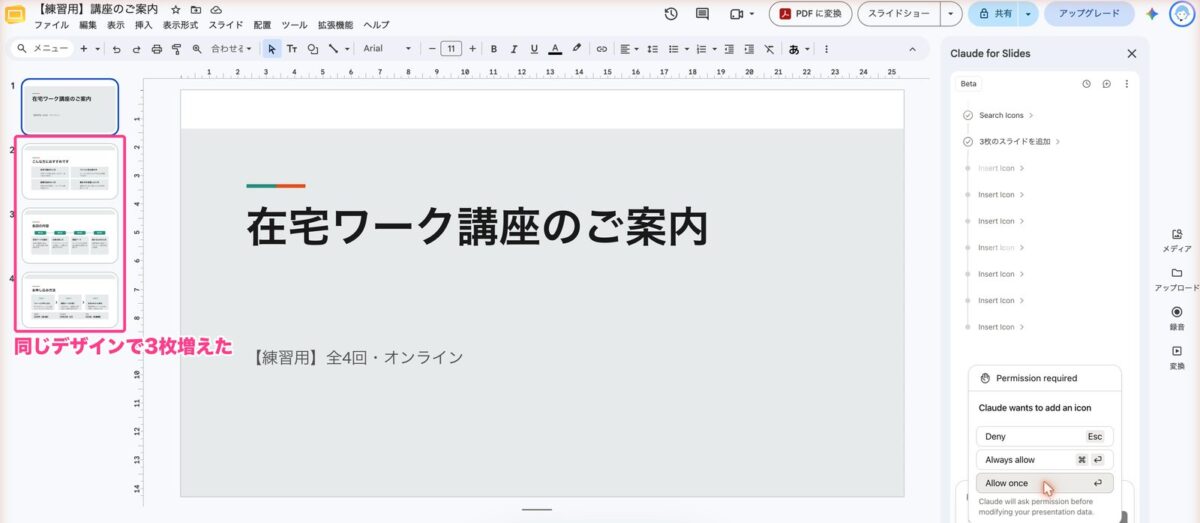Open the アップロード folder panel
Screen dimensions: 1200x523
click(x=1177, y=278)
